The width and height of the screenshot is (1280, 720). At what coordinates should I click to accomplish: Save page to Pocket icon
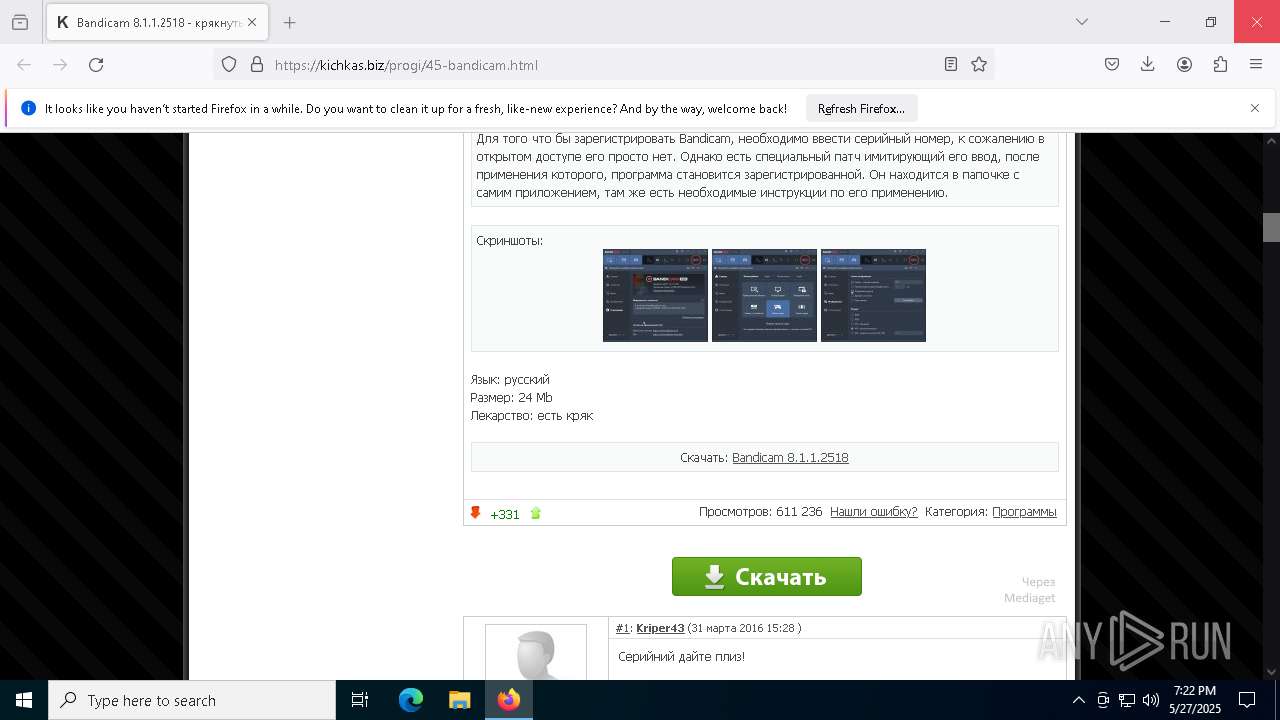click(x=1112, y=65)
